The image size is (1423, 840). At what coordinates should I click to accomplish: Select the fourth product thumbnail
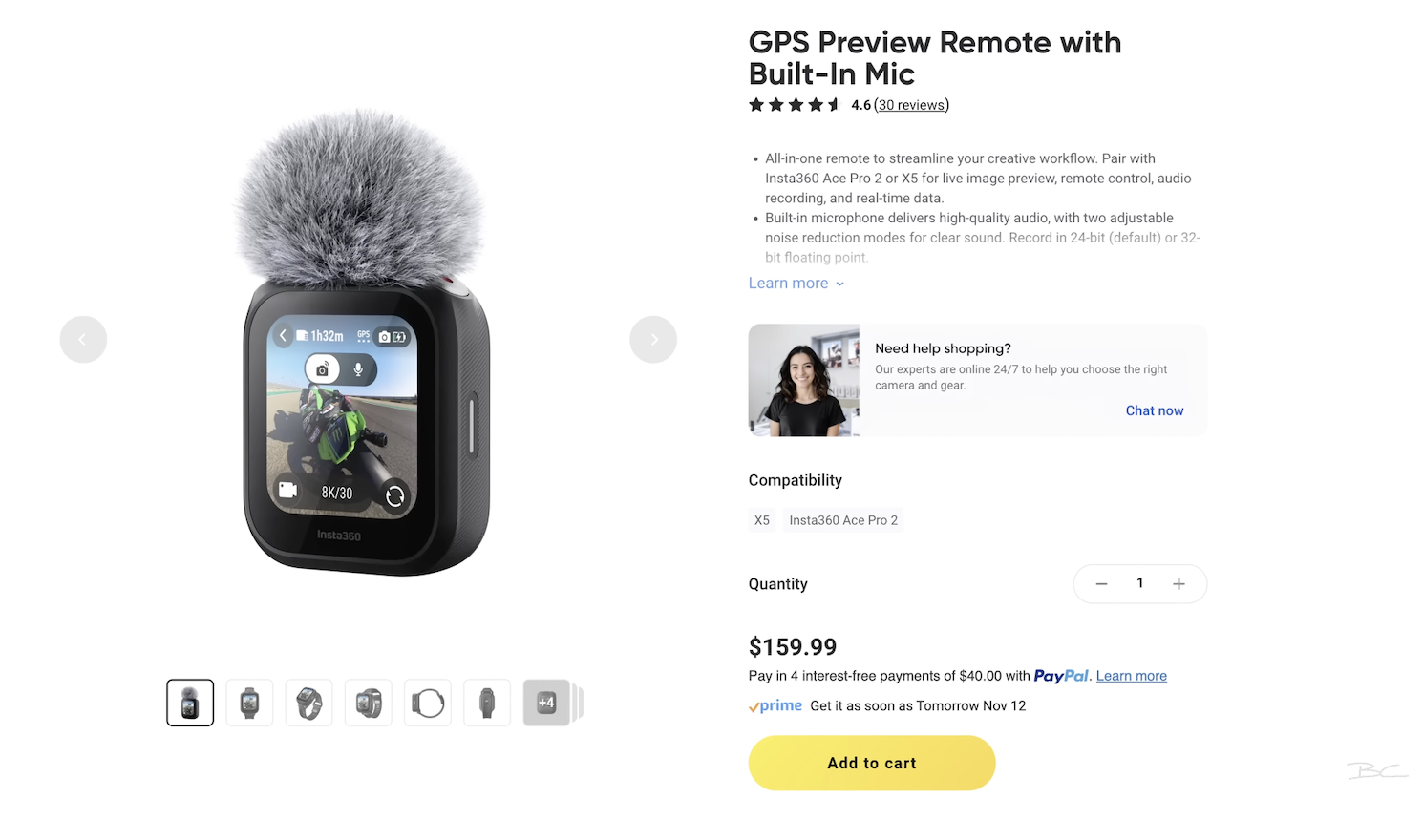point(369,703)
